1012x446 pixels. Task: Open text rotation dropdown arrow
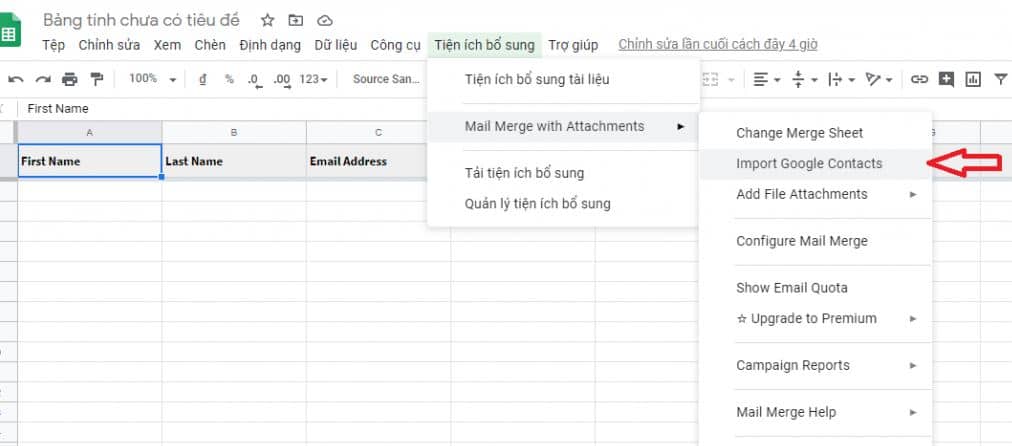(x=889, y=80)
